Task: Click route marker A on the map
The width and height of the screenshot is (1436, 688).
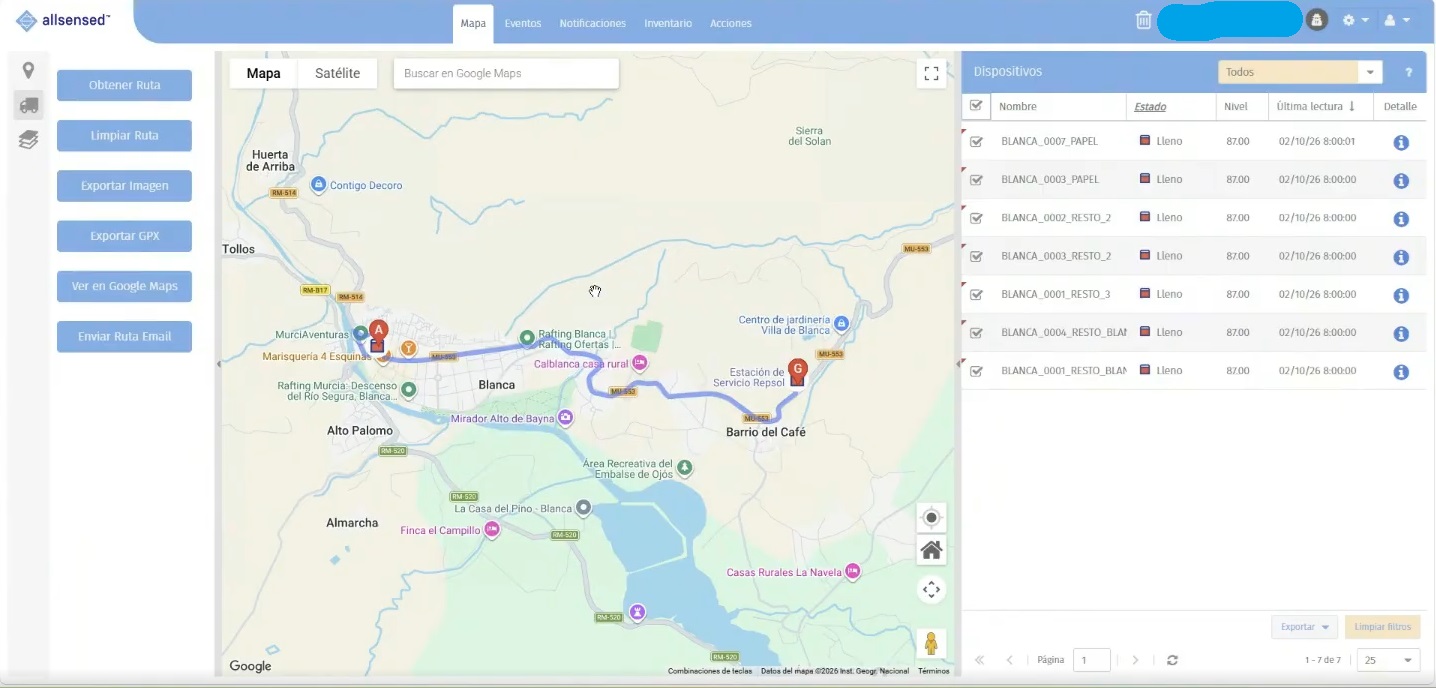Action: coord(378,330)
